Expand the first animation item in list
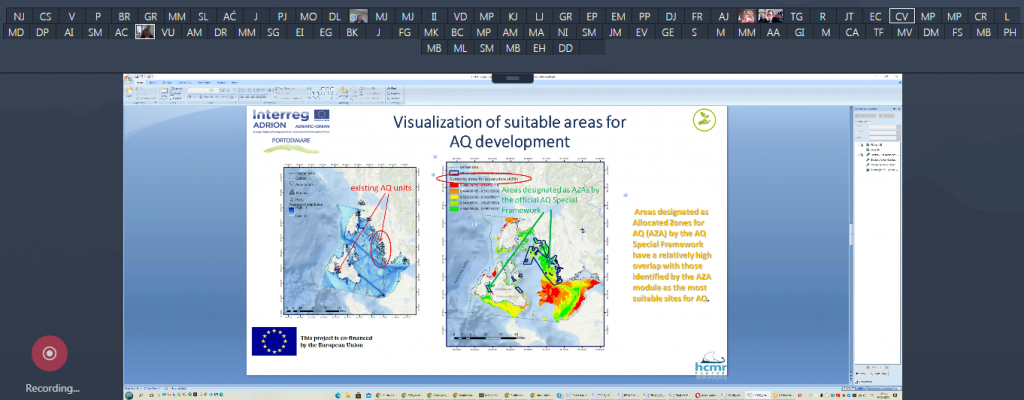This screenshot has width=1024, height=400. click(x=860, y=147)
